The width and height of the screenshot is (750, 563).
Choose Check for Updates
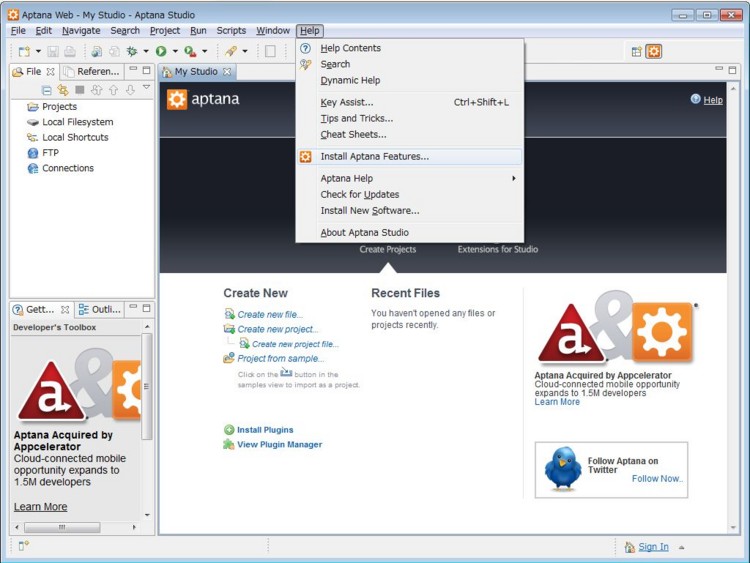pyautogui.click(x=410, y=194)
